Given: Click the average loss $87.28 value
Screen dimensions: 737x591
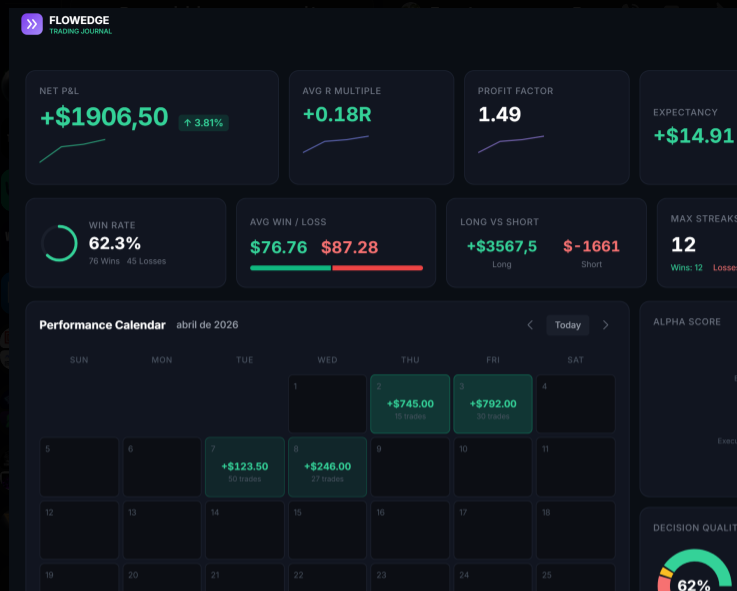Looking at the screenshot, I should click(349, 247).
